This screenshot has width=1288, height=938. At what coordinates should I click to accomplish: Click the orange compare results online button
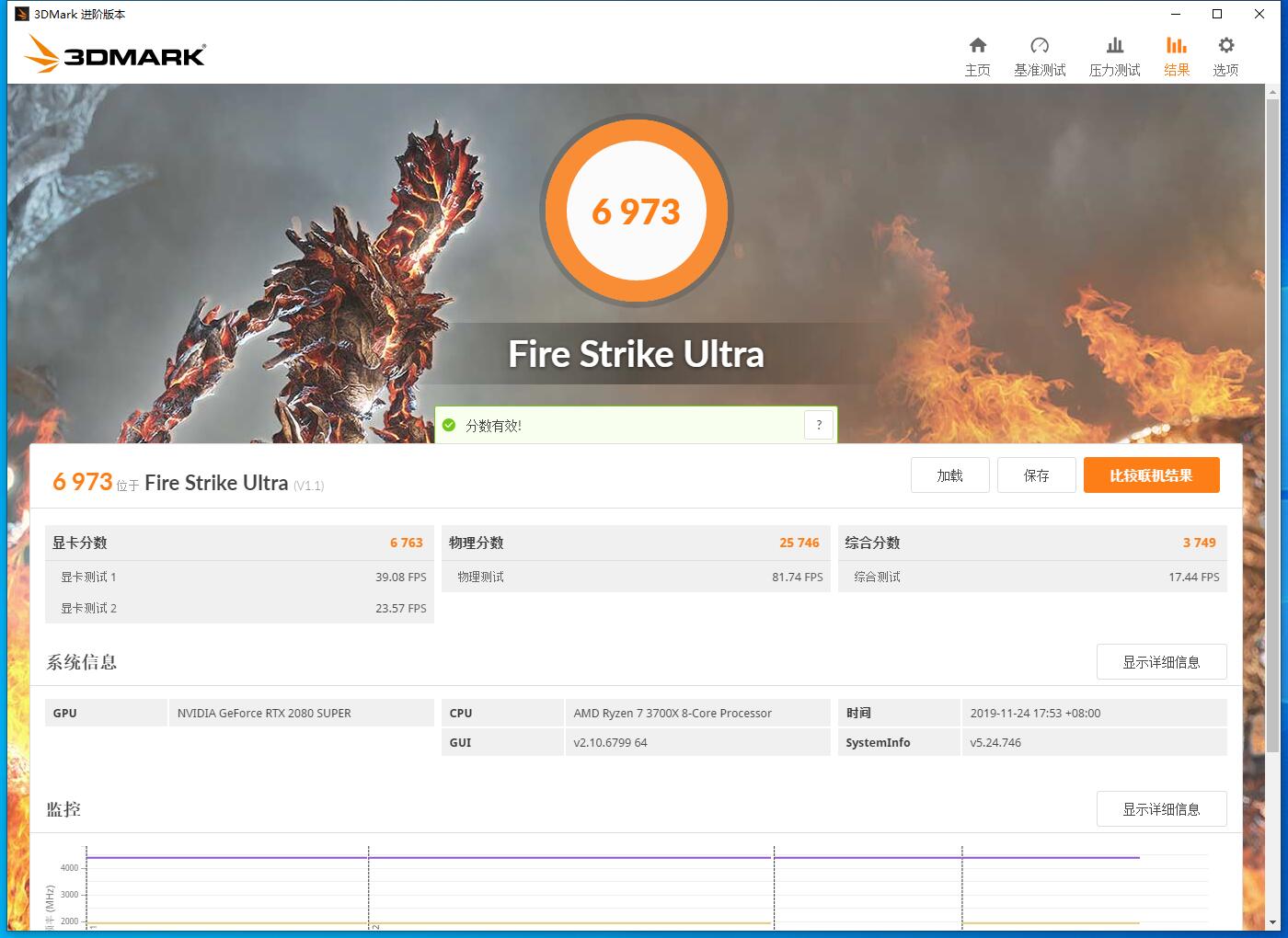[1151, 475]
